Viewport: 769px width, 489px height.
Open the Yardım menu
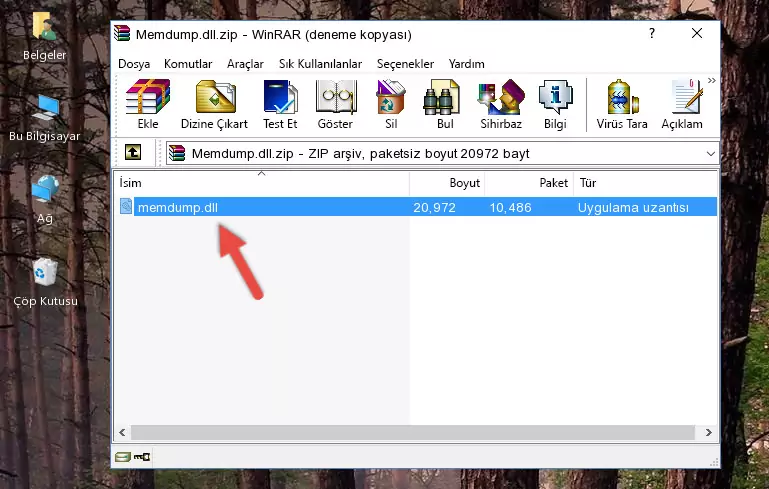pyautogui.click(x=466, y=64)
